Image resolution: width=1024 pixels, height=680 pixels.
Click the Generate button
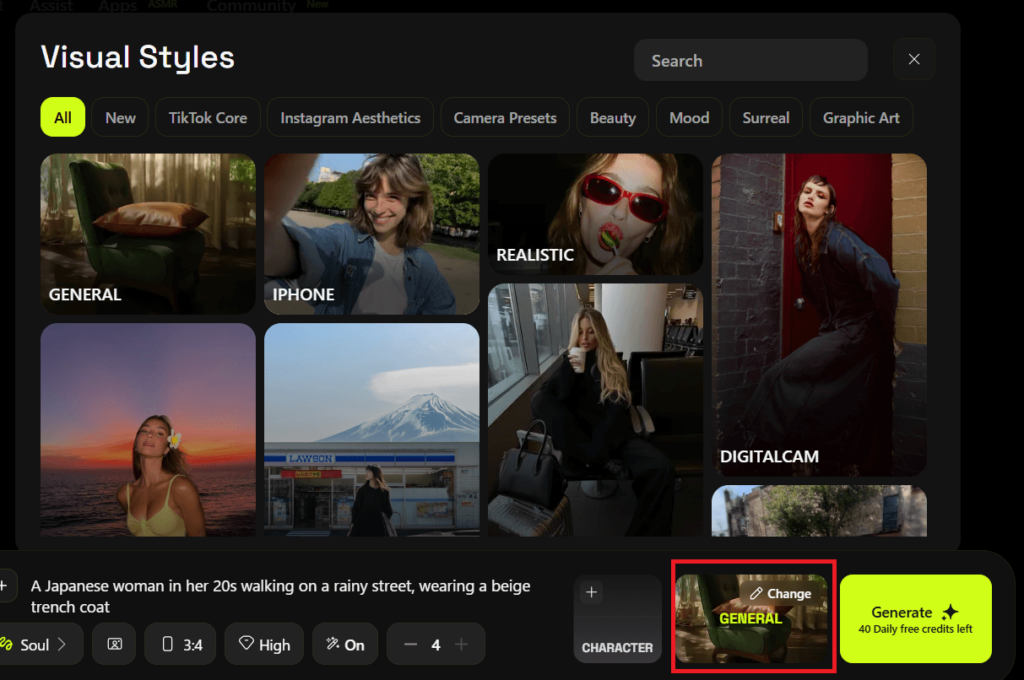(916, 619)
